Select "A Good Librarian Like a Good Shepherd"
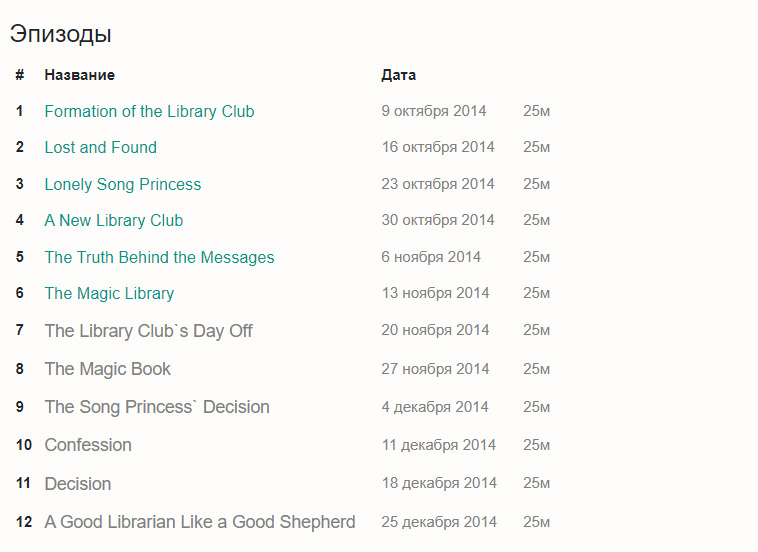758x552 pixels. (x=199, y=522)
